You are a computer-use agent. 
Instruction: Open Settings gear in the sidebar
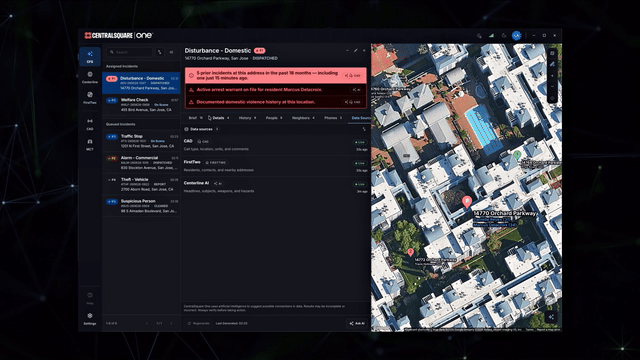(x=90, y=319)
